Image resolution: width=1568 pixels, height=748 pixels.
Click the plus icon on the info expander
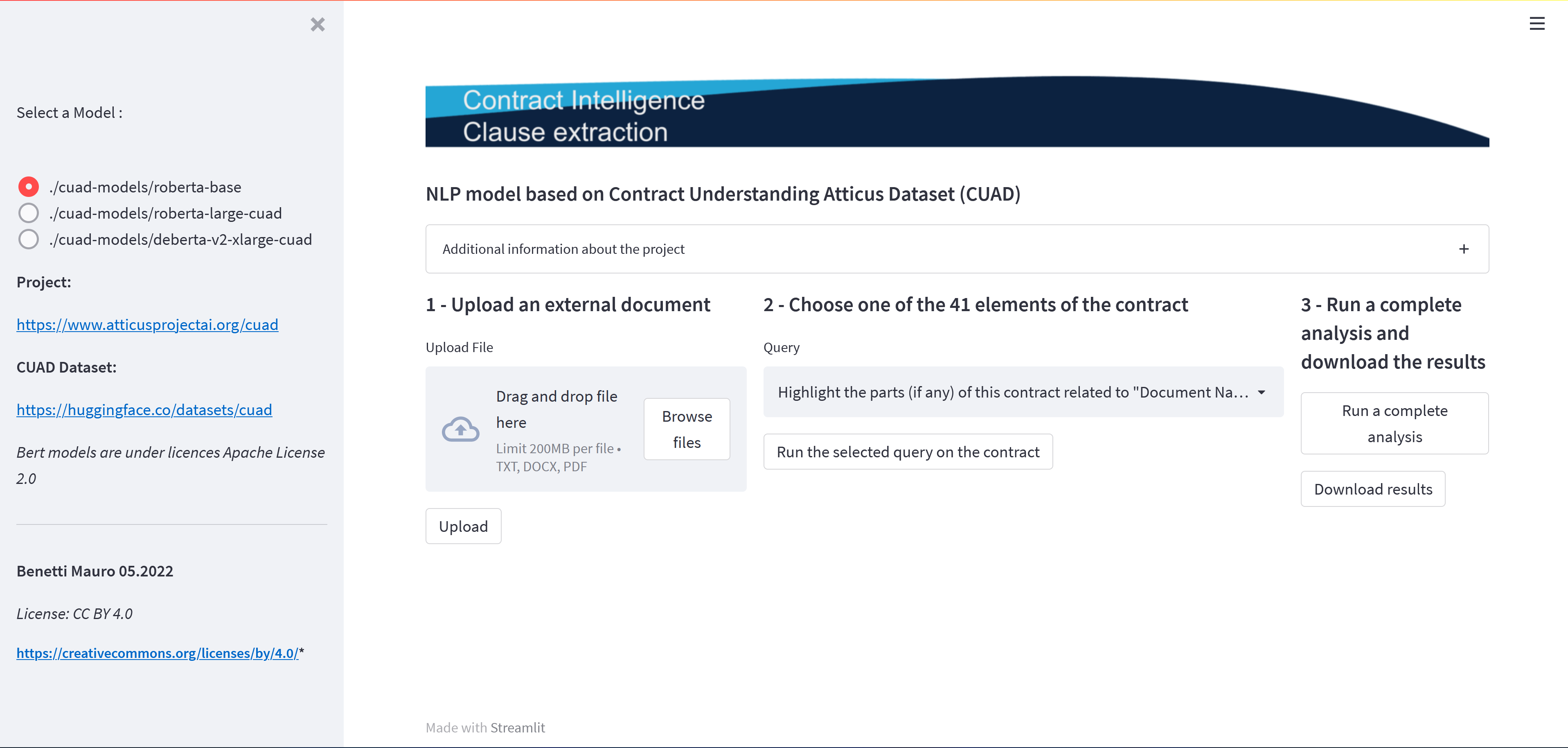[x=1463, y=249]
